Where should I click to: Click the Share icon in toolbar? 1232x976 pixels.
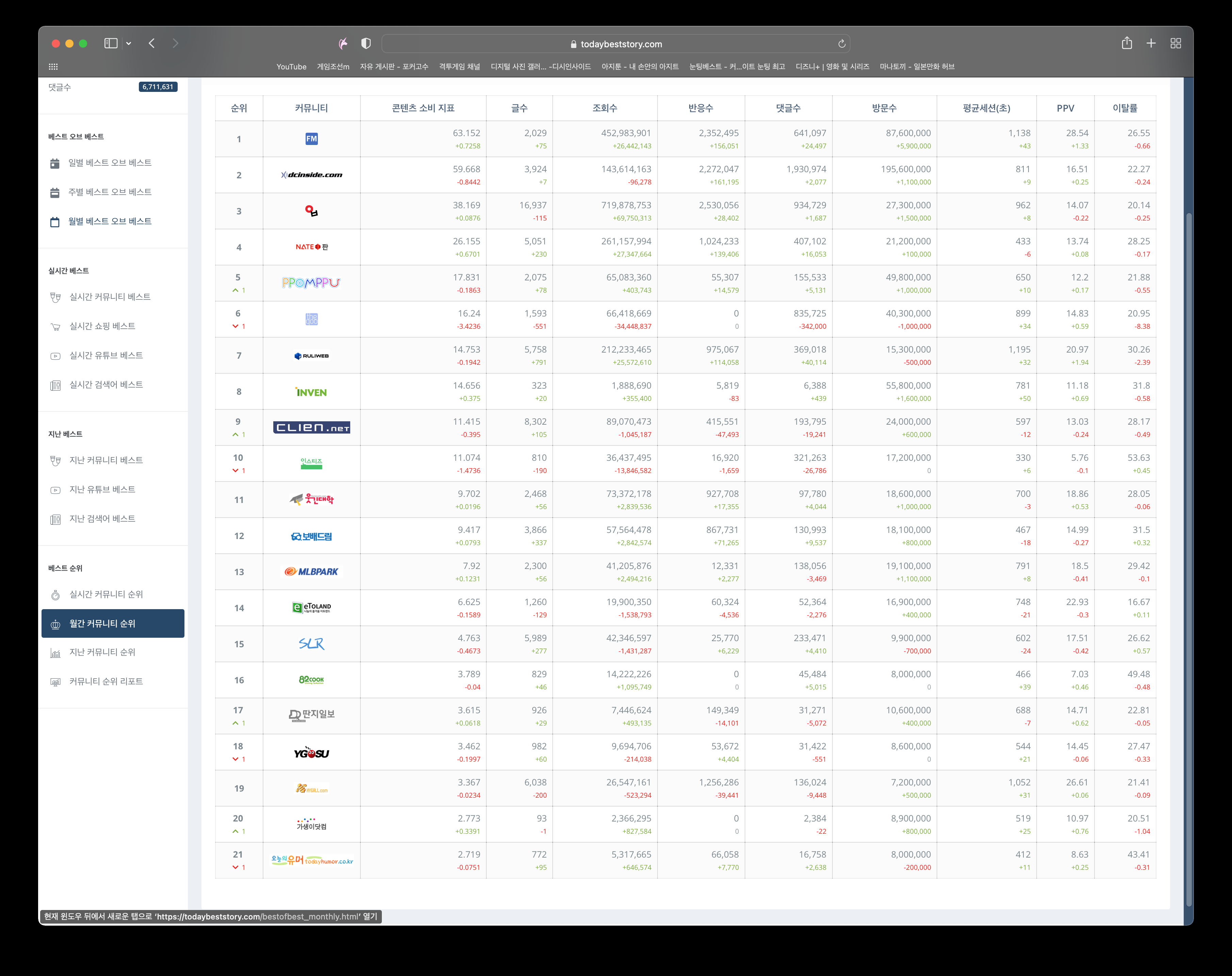[x=1126, y=44]
